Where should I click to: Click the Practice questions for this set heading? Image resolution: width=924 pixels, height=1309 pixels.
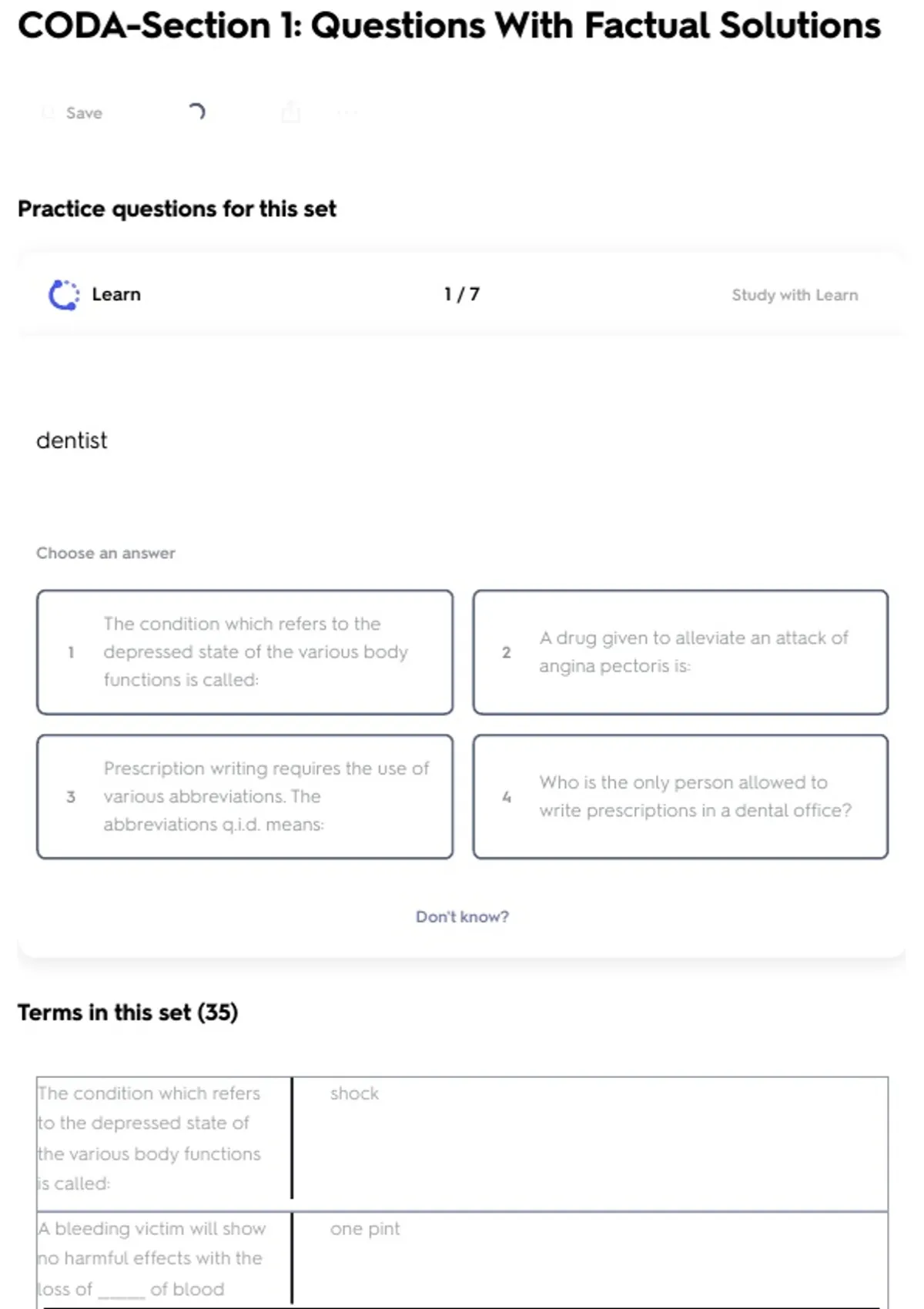click(x=177, y=209)
